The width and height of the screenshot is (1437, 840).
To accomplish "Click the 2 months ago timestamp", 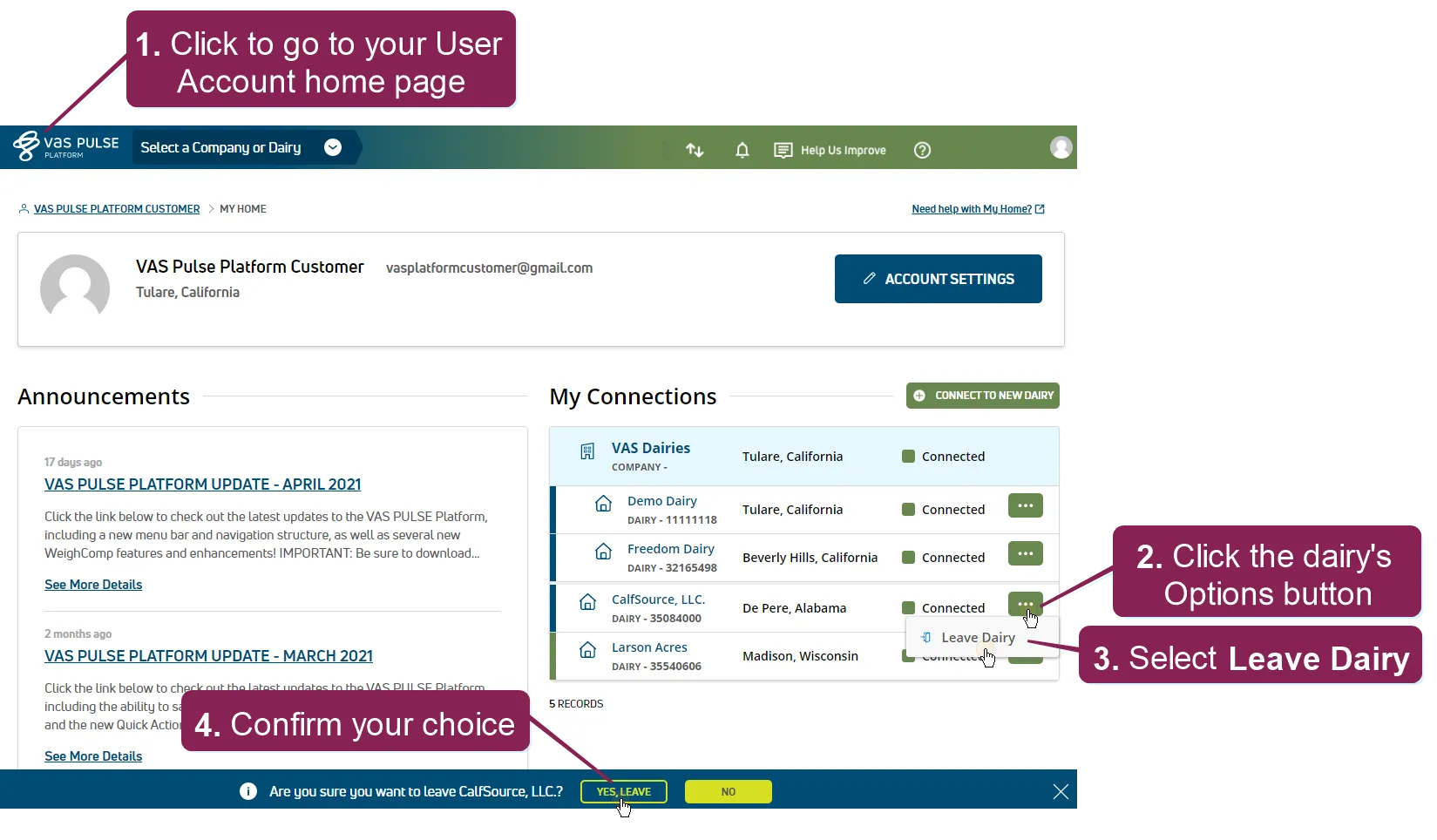I will [78, 634].
